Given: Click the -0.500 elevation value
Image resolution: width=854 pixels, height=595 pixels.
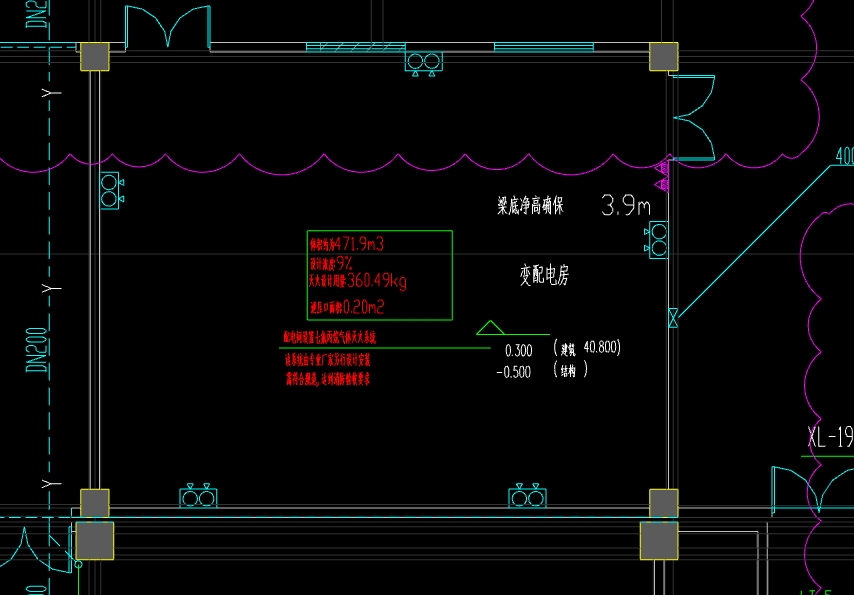Looking at the screenshot, I should [x=514, y=372].
